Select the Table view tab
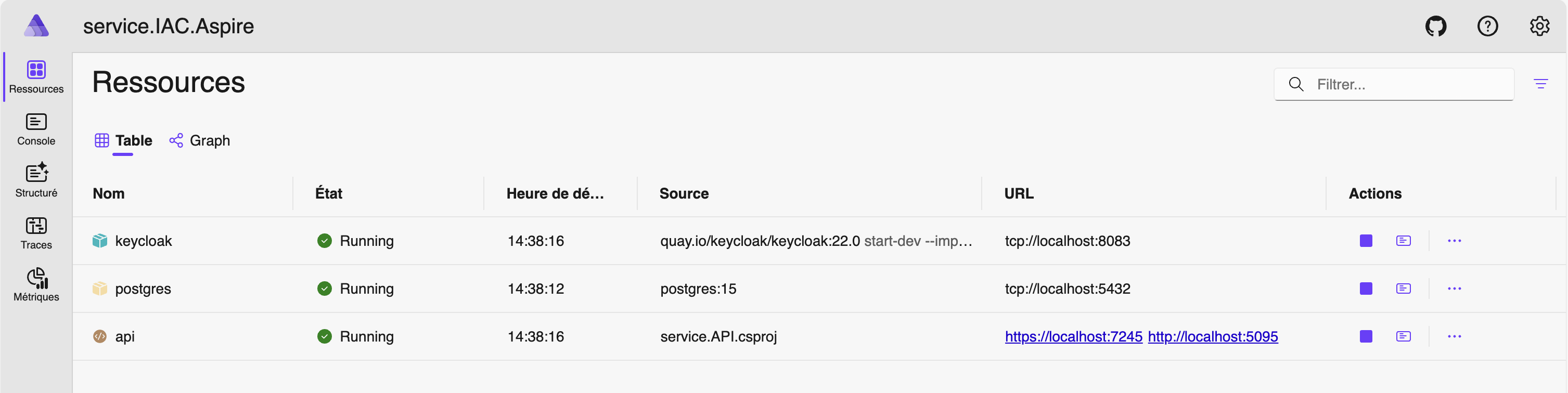The height and width of the screenshot is (393, 1568). pos(124,140)
